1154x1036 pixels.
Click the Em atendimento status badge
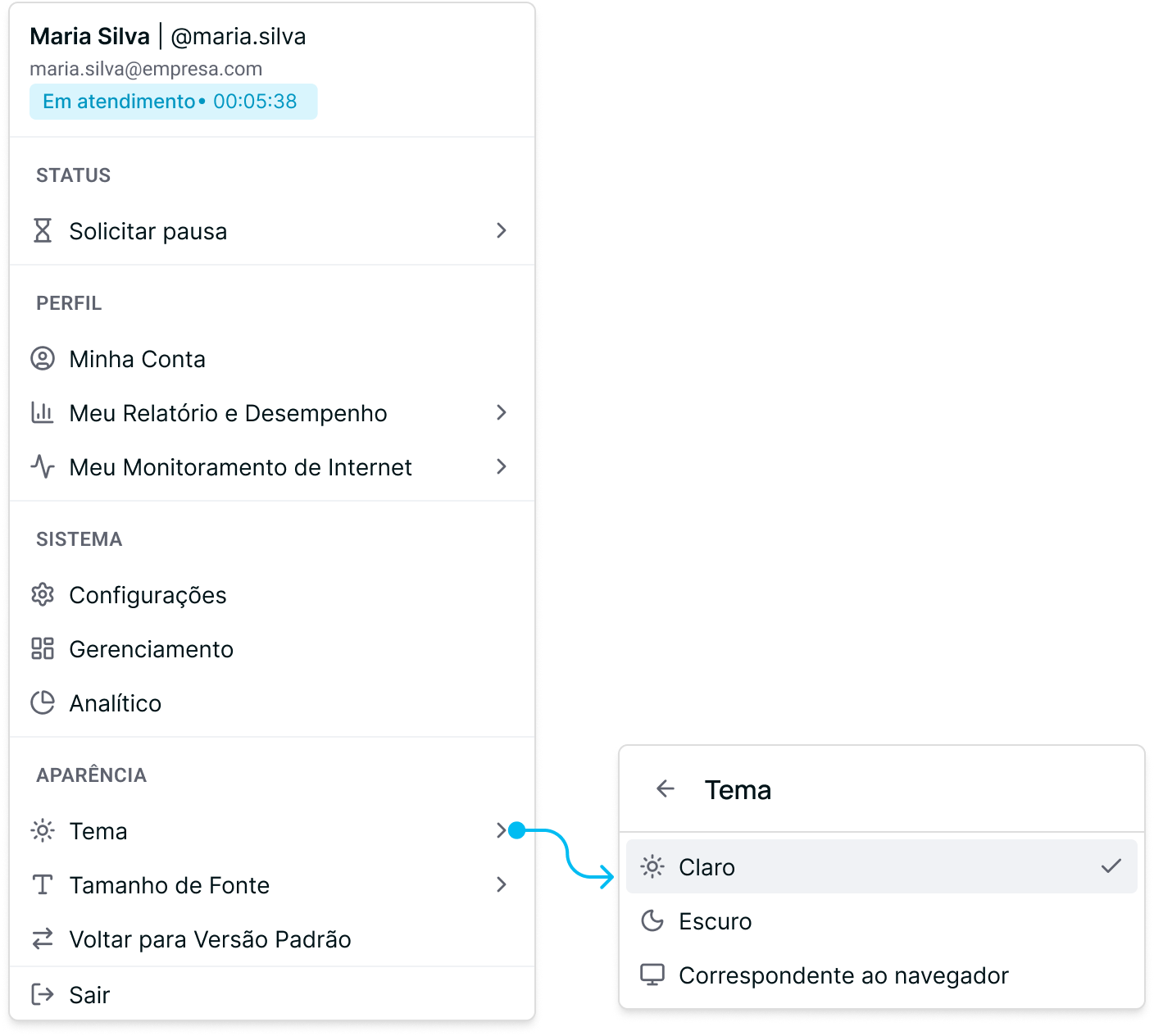(x=174, y=102)
